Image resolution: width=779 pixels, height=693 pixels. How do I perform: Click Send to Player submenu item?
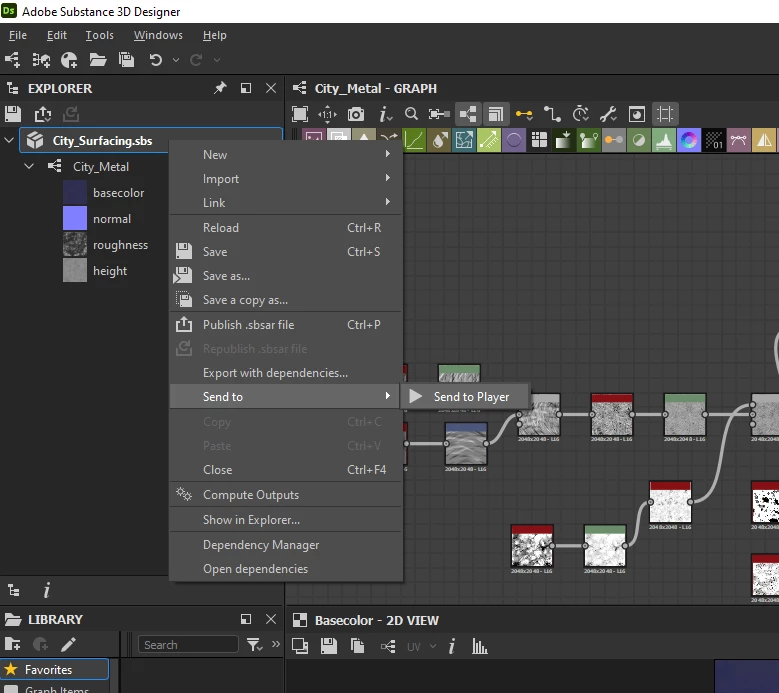point(466,396)
